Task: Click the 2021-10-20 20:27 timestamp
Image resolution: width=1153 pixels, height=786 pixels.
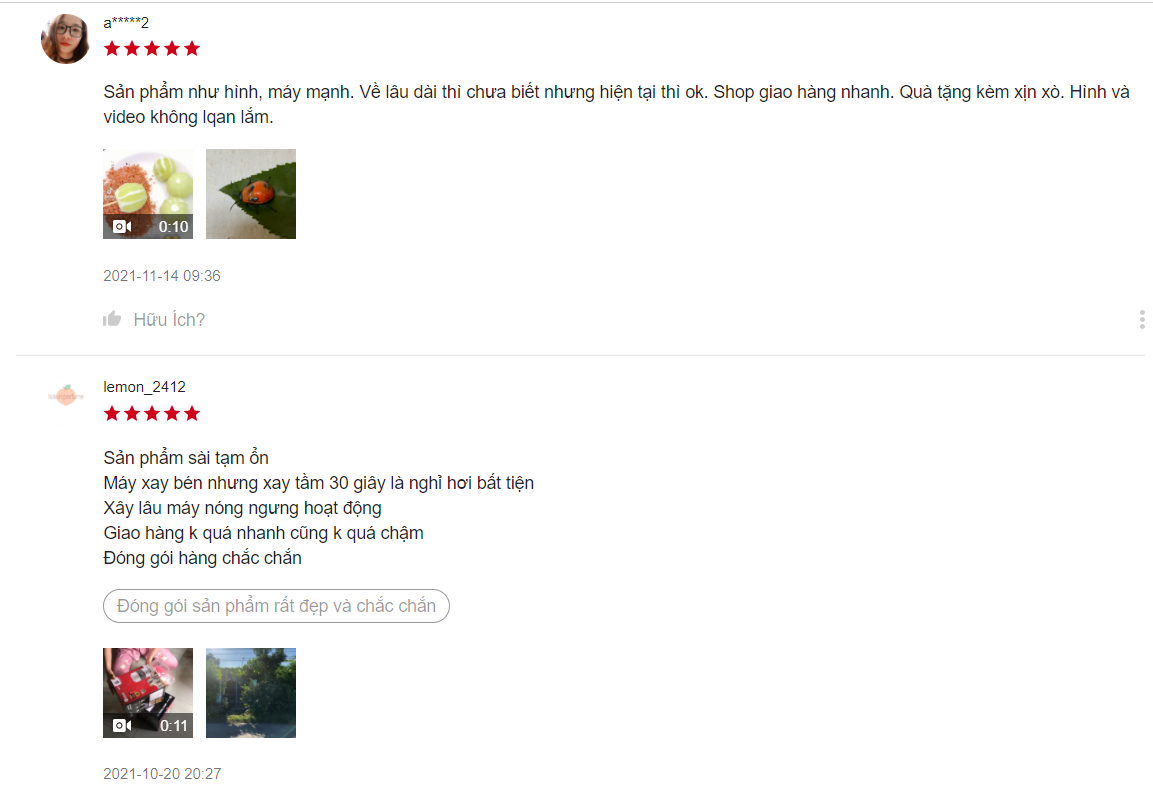Action: pos(162,774)
